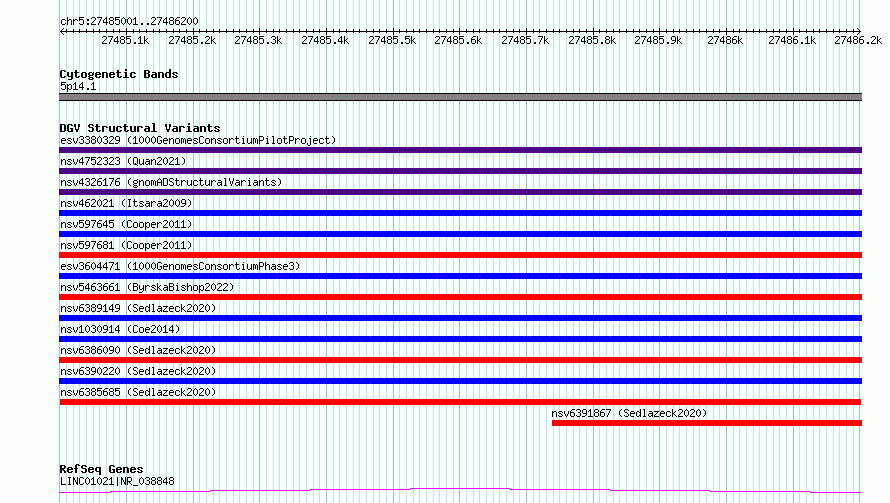Click the LINC01021|NR_038848 gene label

[x=117, y=481]
